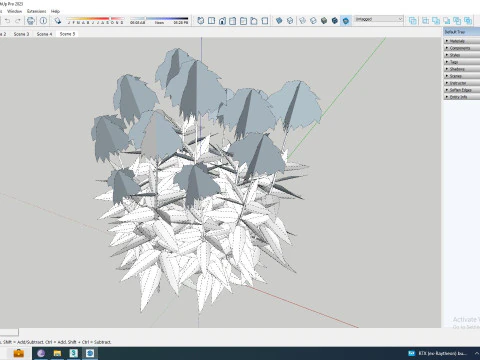Open the Extensions menu
Viewport: 480px width, 360px height.
pyautogui.click(x=36, y=11)
